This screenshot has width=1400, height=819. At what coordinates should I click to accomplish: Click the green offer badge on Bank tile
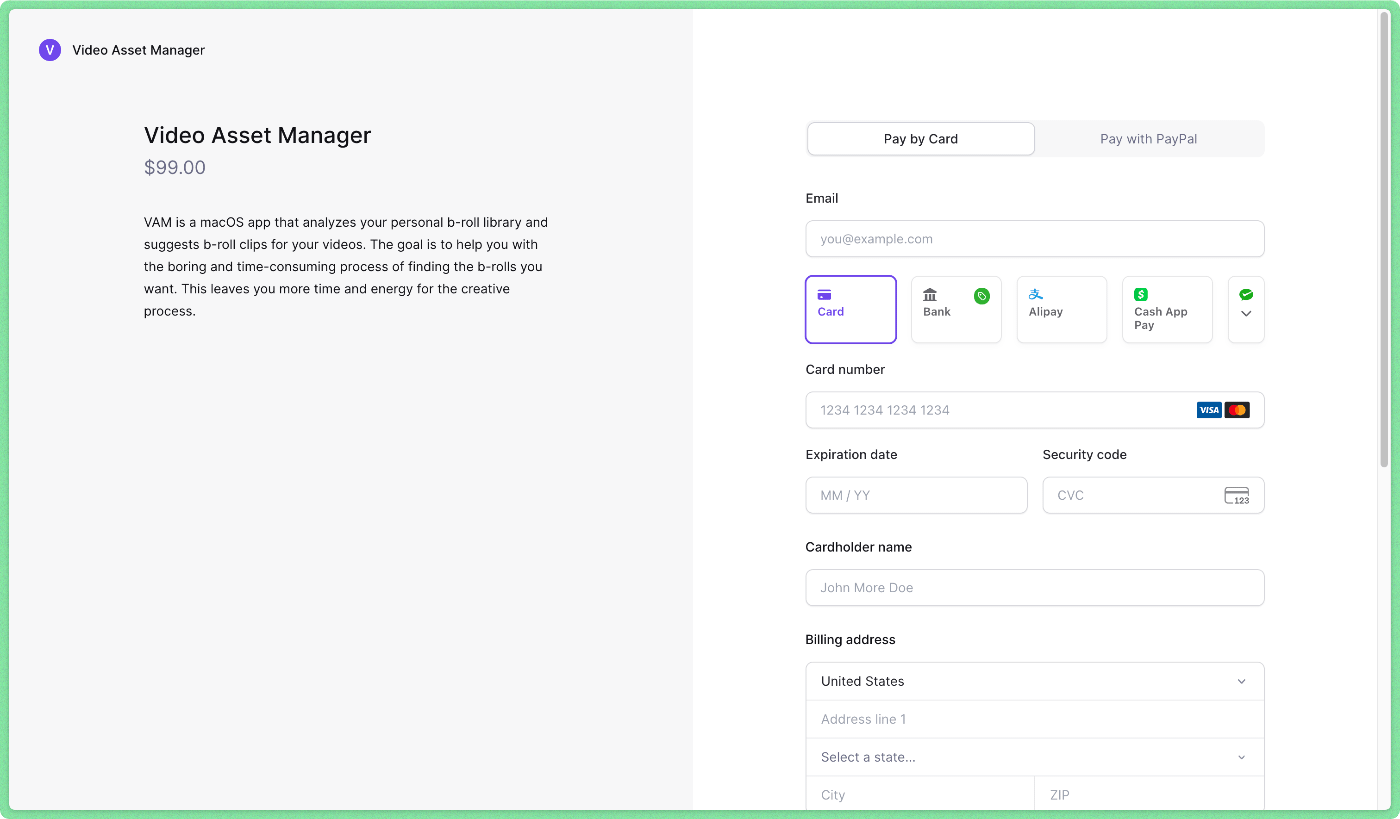[x=981, y=295]
